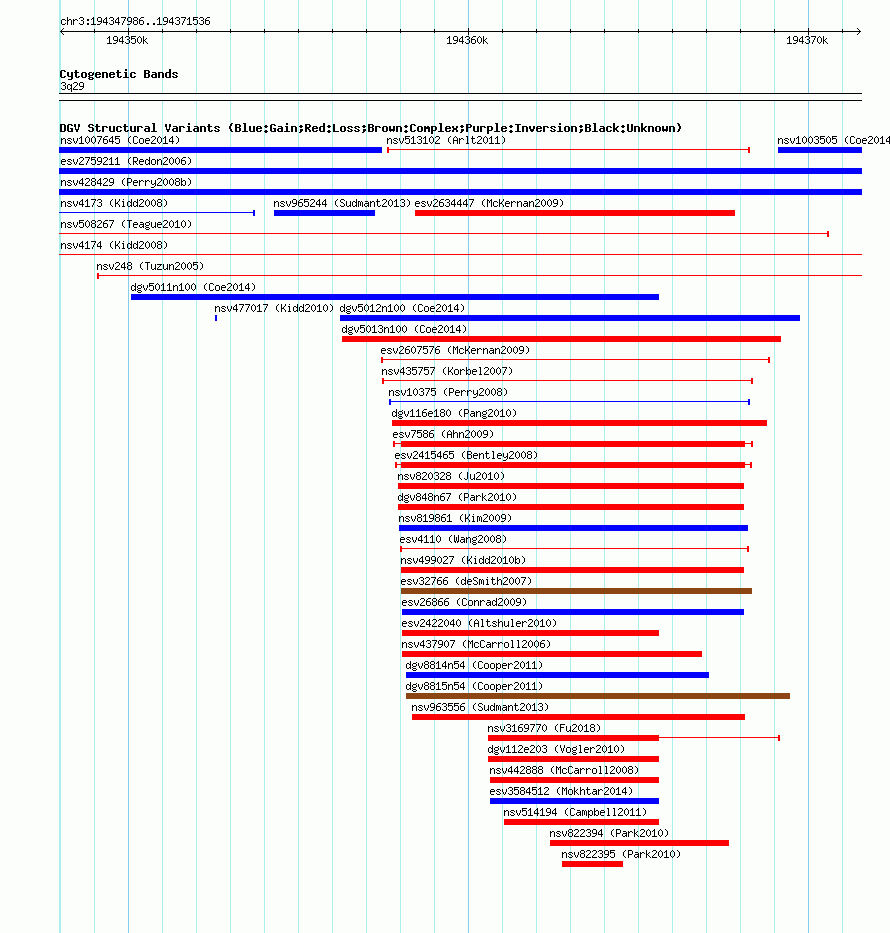Open dgv8814n54 (Cooper2011) label
The image size is (890, 933).
[x=474, y=666]
